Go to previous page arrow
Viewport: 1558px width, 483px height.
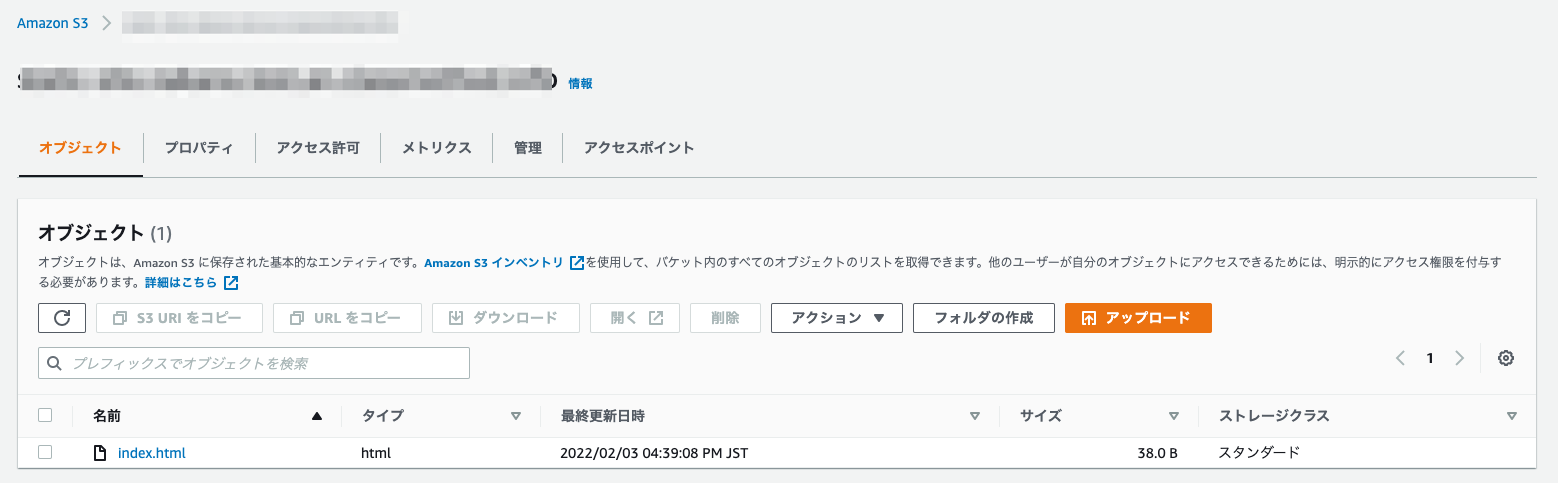(1401, 358)
